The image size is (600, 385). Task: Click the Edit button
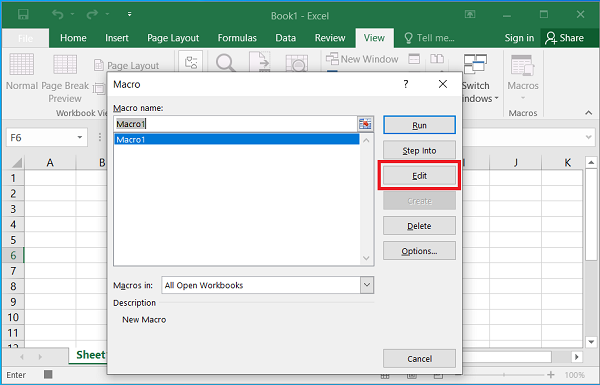pos(419,176)
